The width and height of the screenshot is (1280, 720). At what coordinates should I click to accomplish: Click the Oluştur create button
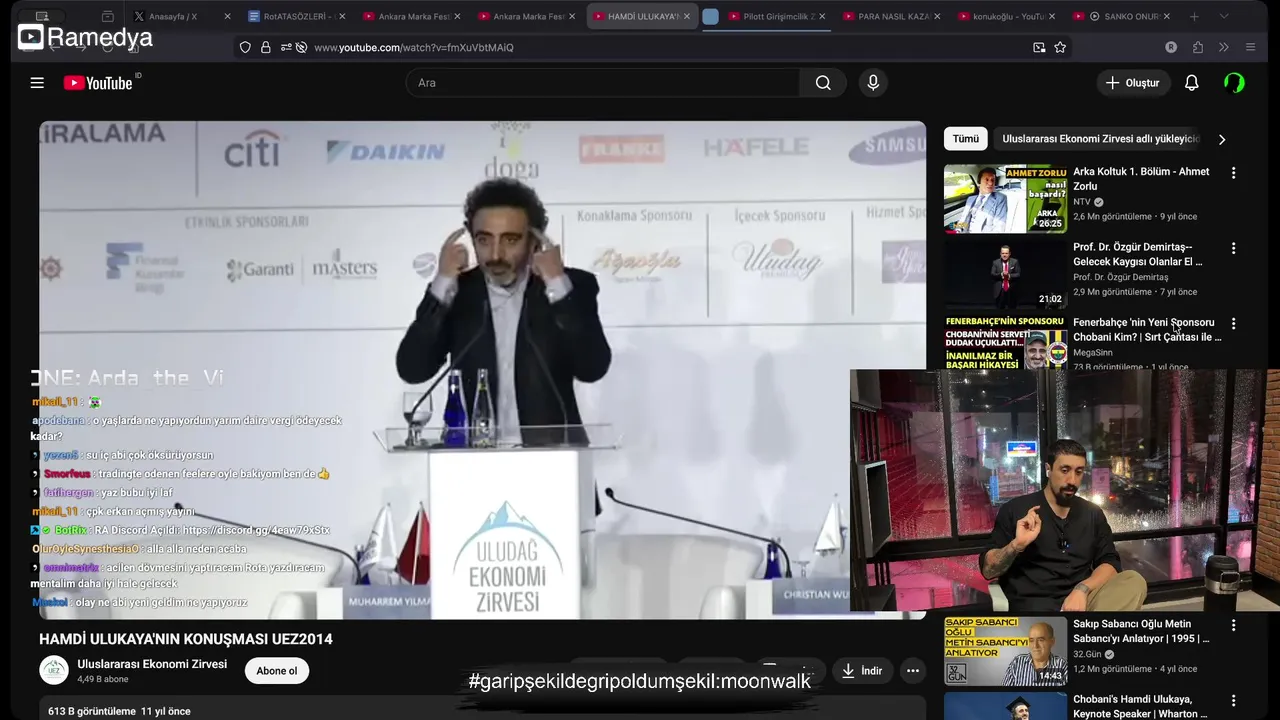click(1133, 83)
